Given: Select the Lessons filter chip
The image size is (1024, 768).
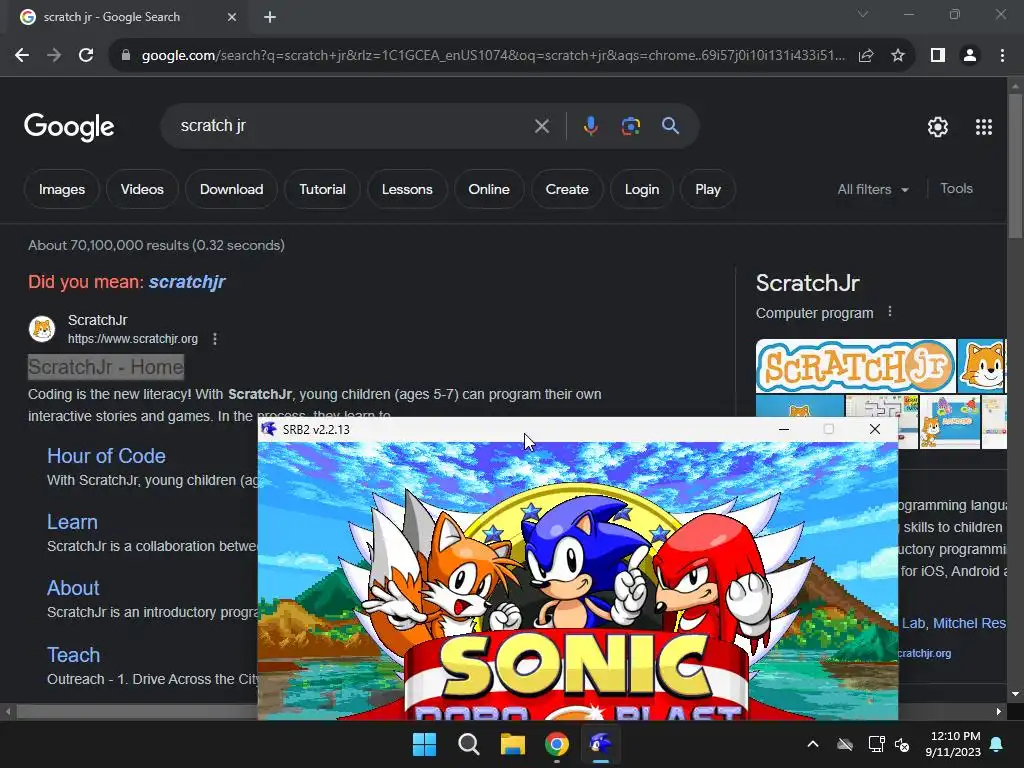Looking at the screenshot, I should click(x=407, y=189).
